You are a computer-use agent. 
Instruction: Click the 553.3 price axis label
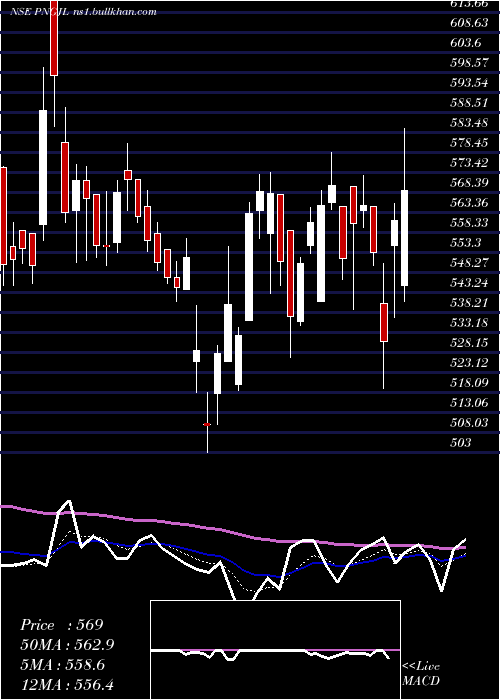coord(466,243)
